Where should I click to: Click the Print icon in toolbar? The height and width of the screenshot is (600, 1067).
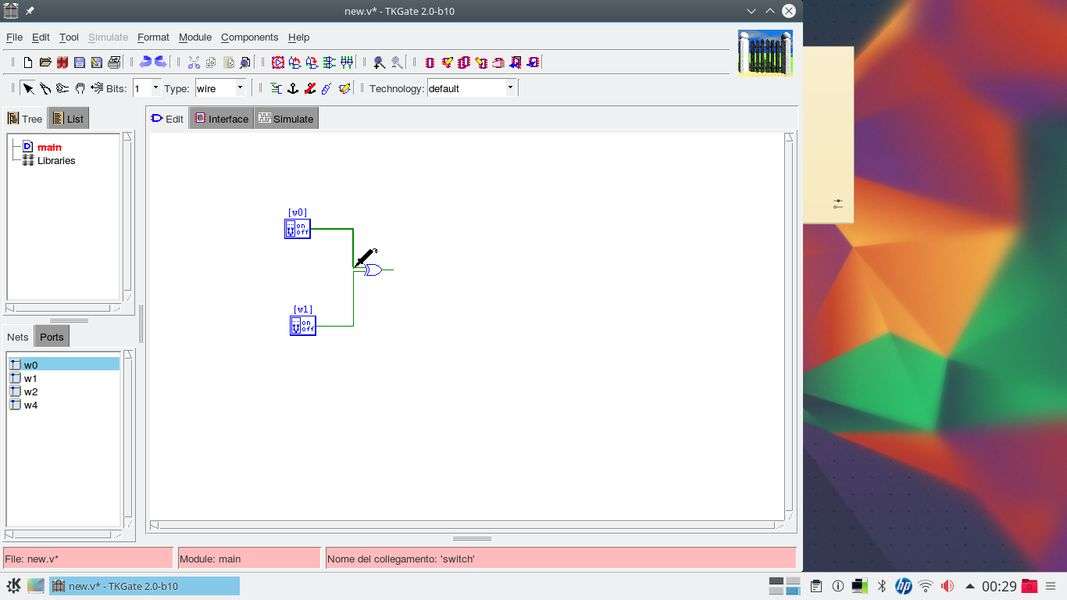click(x=114, y=62)
